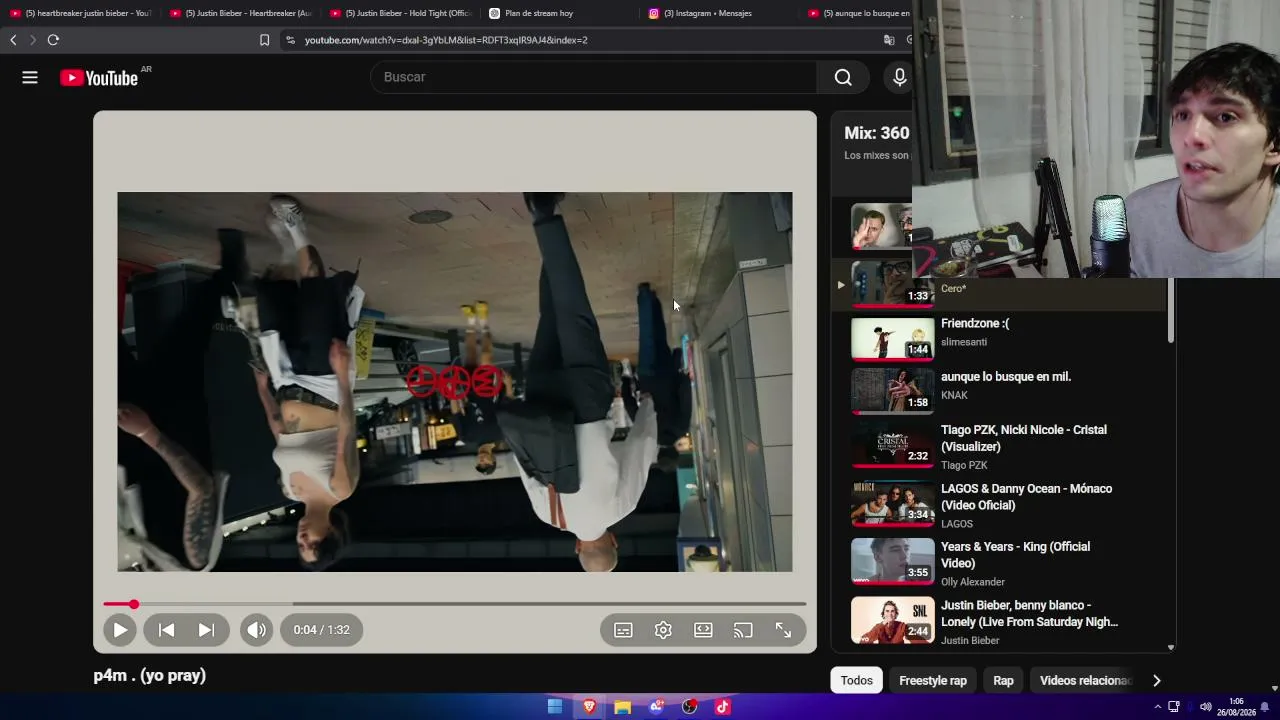Open File Explorer from the taskbar

[622, 707]
